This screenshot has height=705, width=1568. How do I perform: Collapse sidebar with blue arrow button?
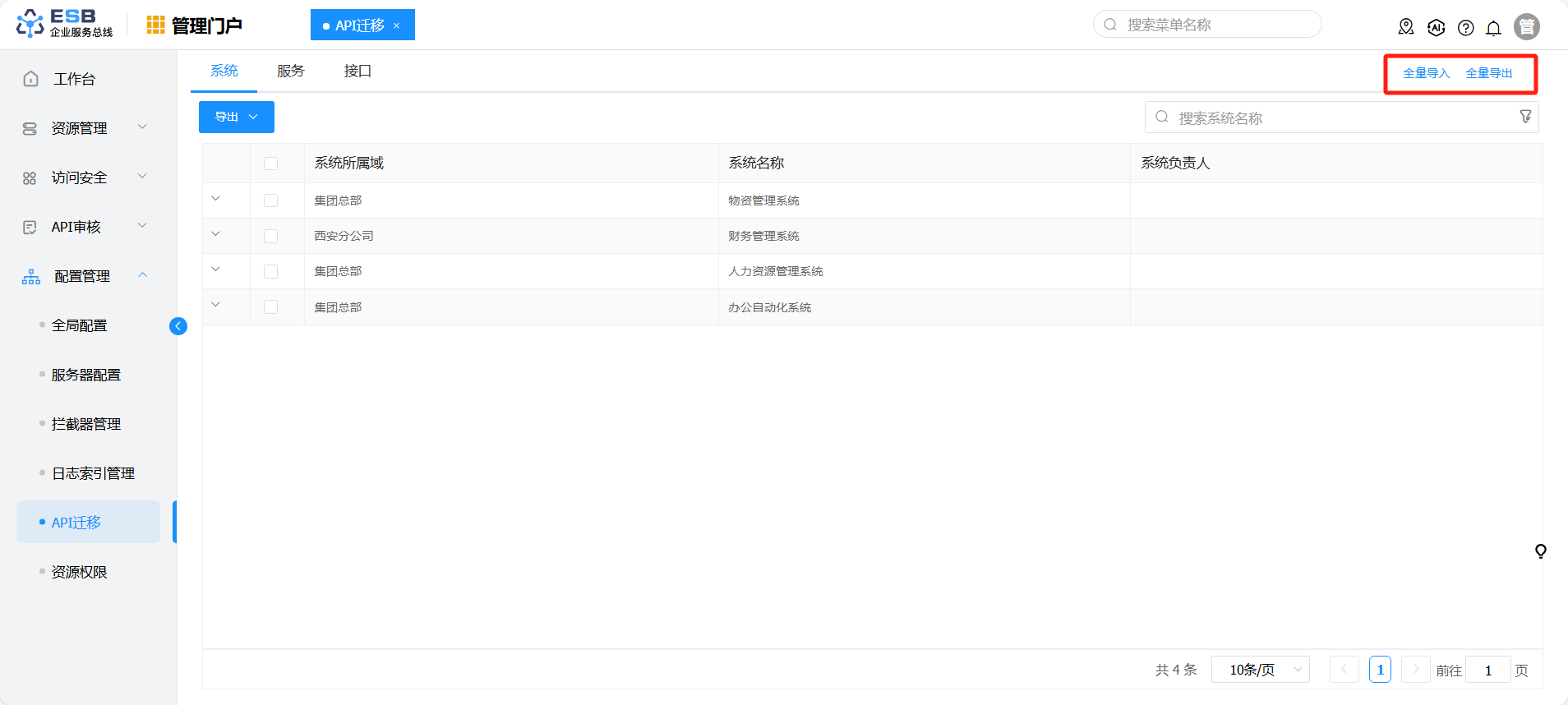tap(178, 326)
